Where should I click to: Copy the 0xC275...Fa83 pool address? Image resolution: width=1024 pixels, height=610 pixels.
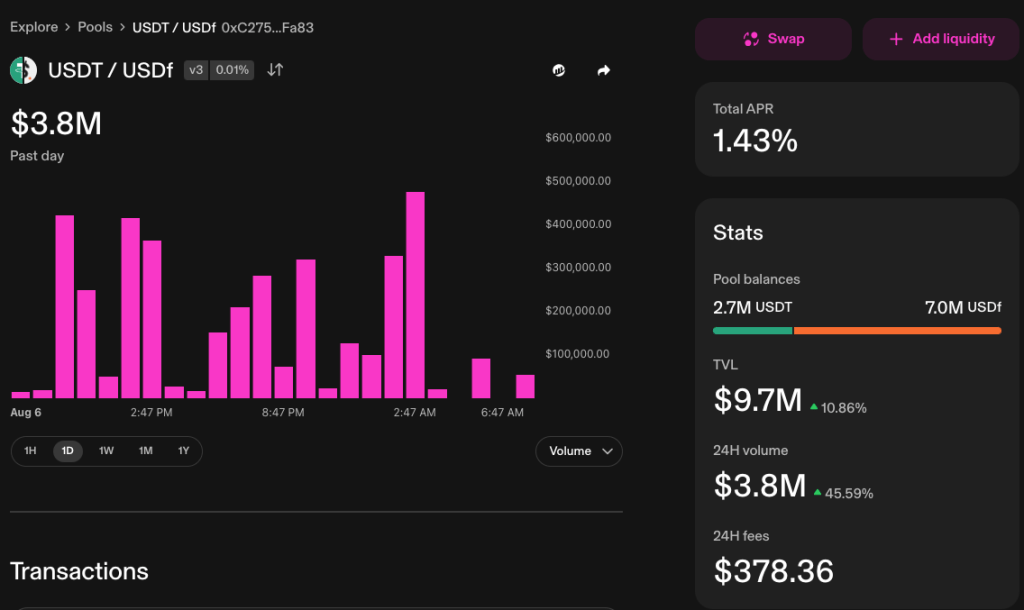coord(267,27)
